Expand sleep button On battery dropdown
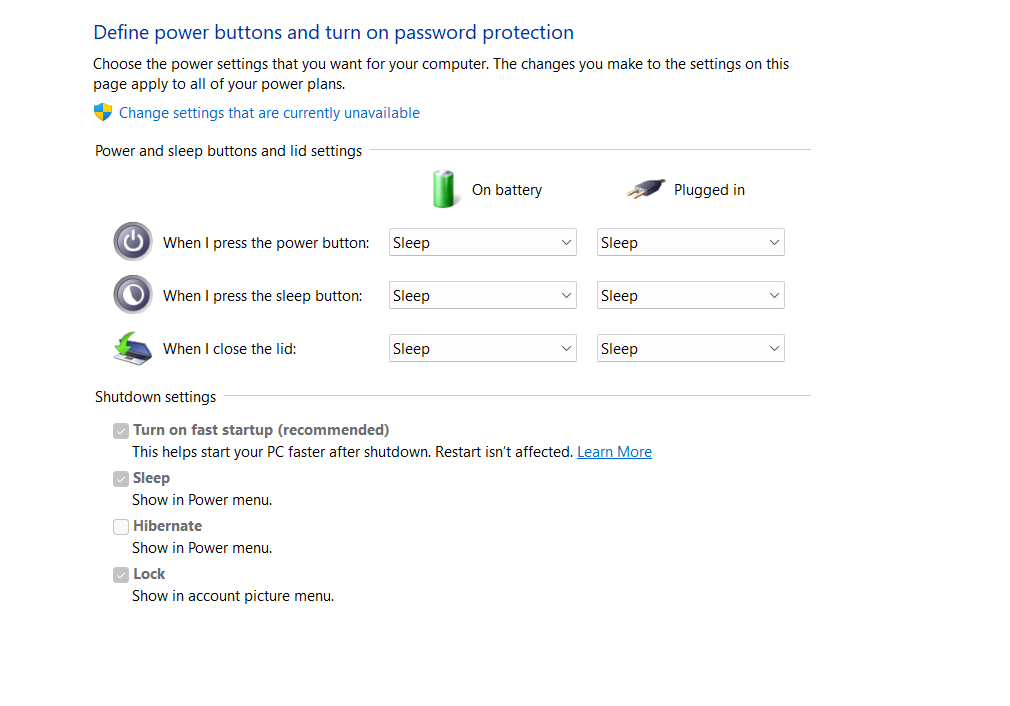This screenshot has height=706, width=1010. pyautogui.click(x=482, y=295)
